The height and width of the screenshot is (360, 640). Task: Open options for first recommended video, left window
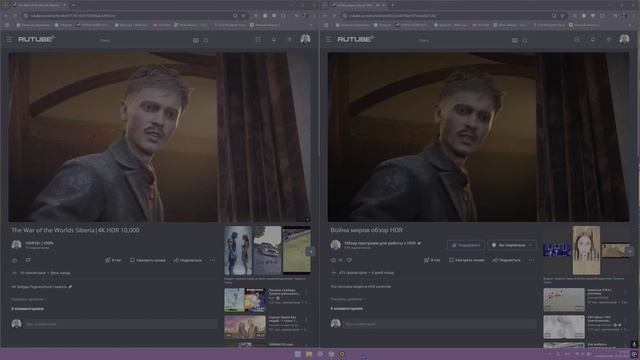pyautogui.click(x=307, y=292)
